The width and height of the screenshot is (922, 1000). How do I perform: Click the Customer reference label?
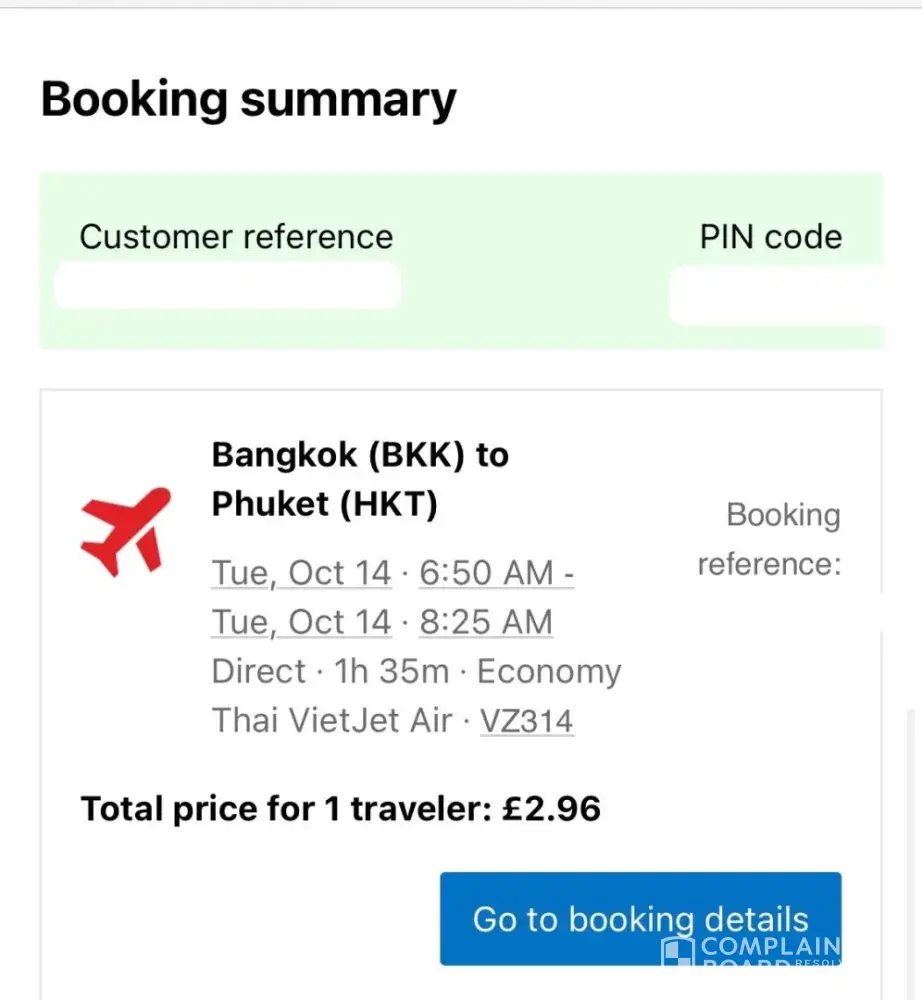[236, 237]
